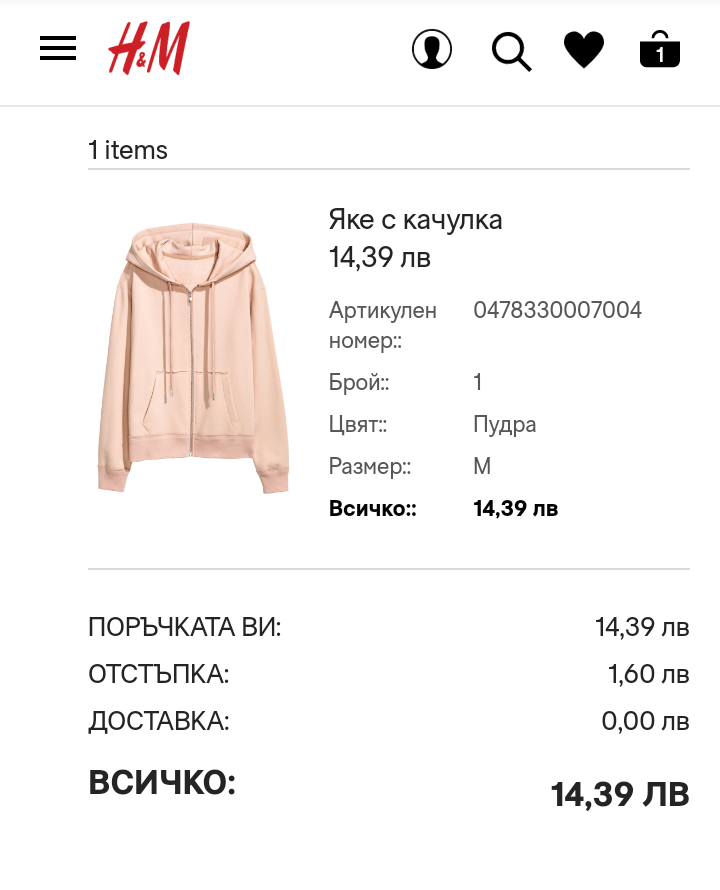Click the delivery cost 0,00 лв
Image resolution: width=720 pixels, height=890 pixels.
[x=645, y=720]
